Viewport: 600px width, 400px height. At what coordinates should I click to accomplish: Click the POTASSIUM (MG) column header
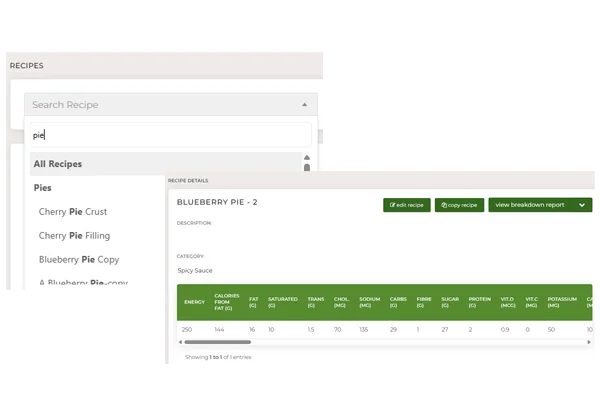[562, 302]
